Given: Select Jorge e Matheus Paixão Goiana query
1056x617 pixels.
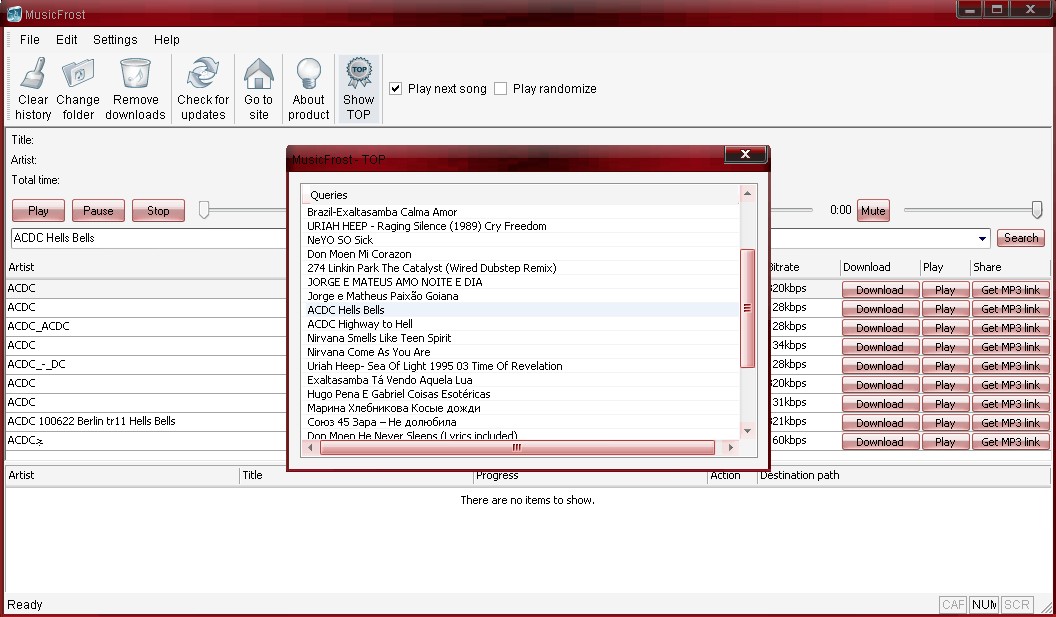Looking at the screenshot, I should coord(383,296).
